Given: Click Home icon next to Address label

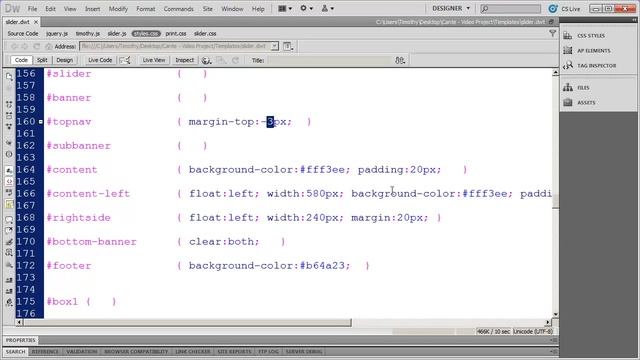Looking at the screenshot, I should coord(49,47).
